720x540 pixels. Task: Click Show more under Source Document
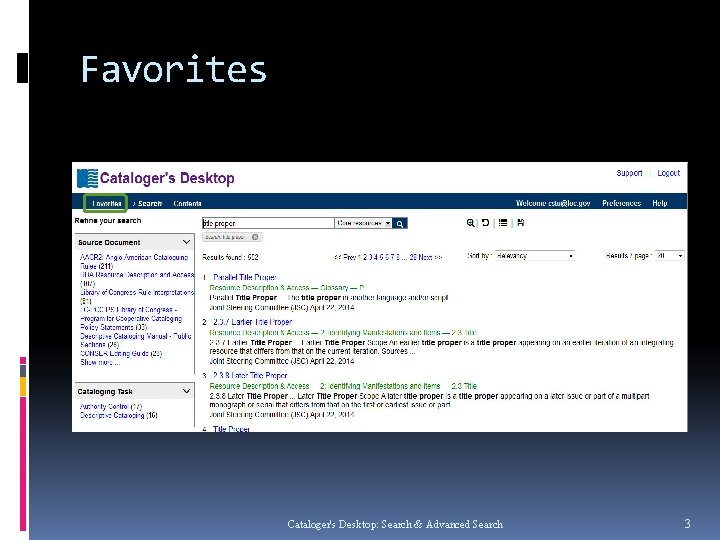100,362
